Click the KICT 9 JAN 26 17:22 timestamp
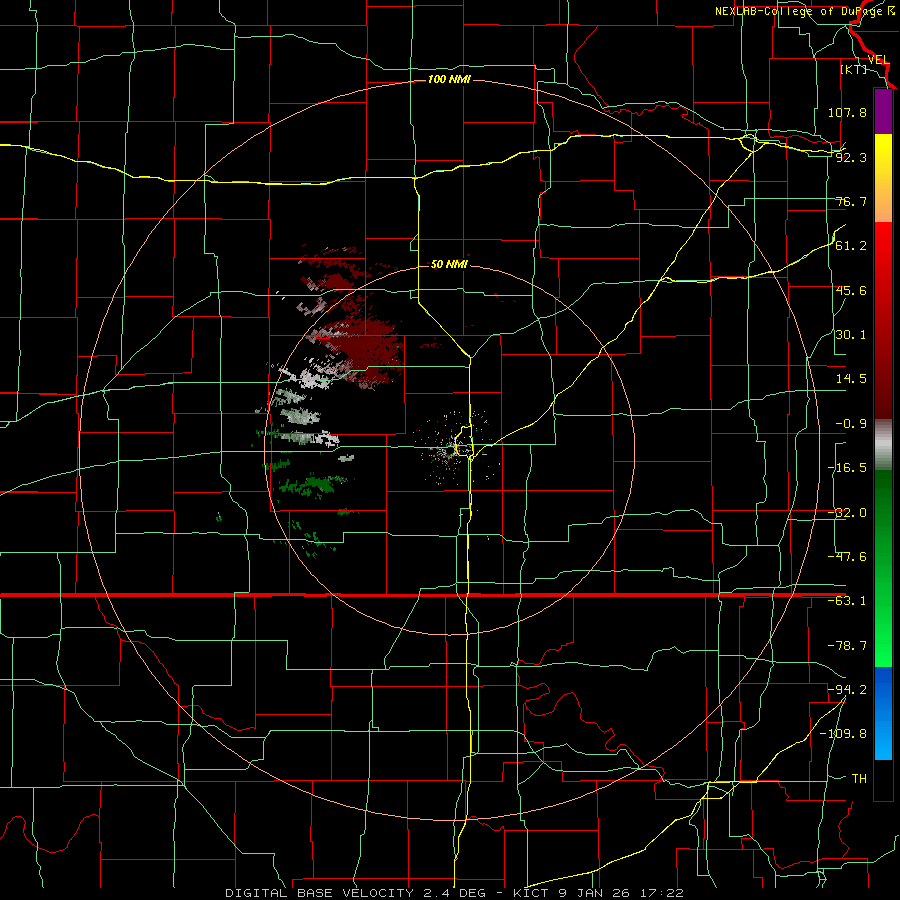This screenshot has width=900, height=900. click(x=598, y=893)
